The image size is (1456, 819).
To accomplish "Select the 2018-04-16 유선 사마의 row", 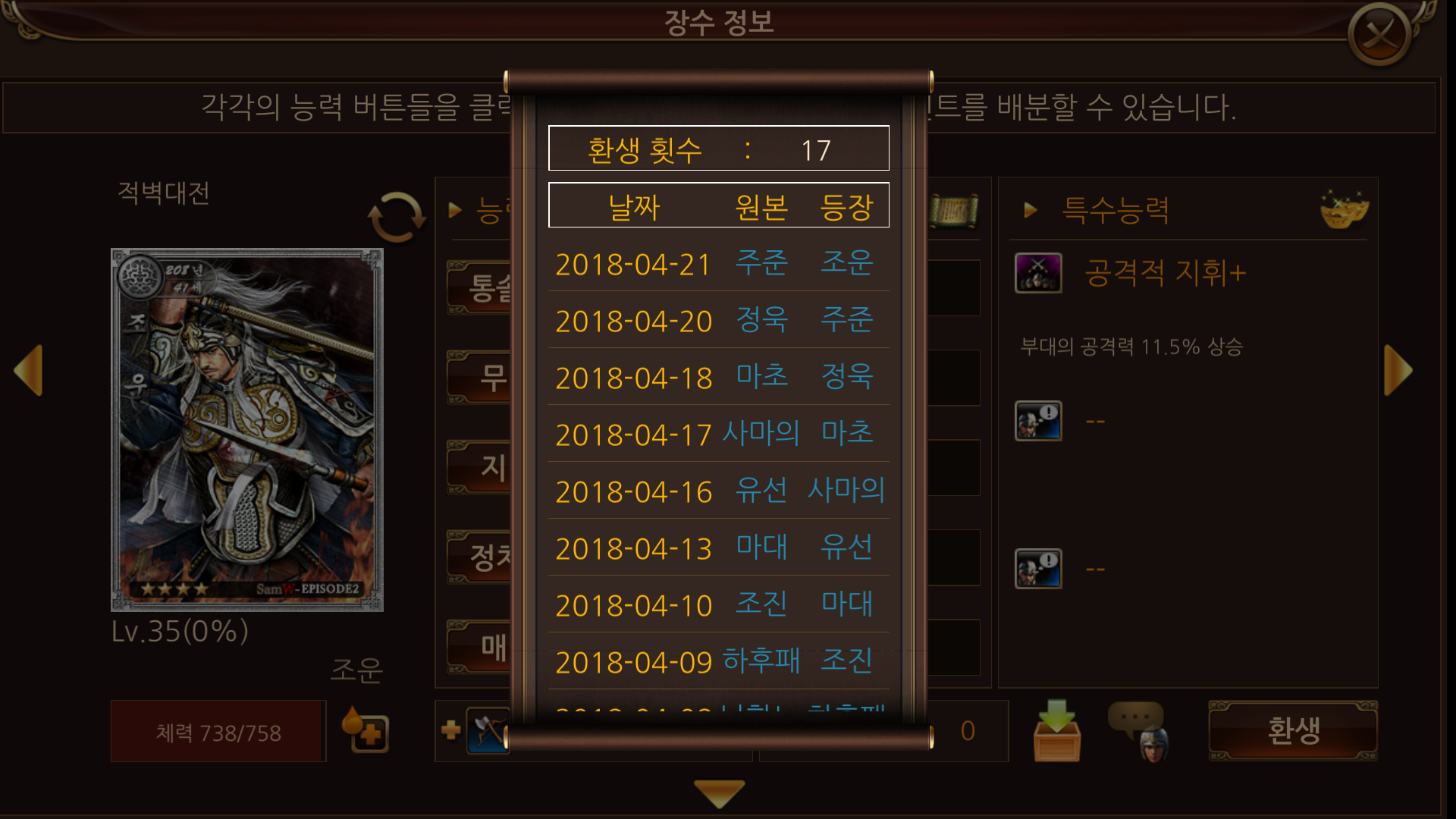I will pyautogui.click(x=719, y=491).
